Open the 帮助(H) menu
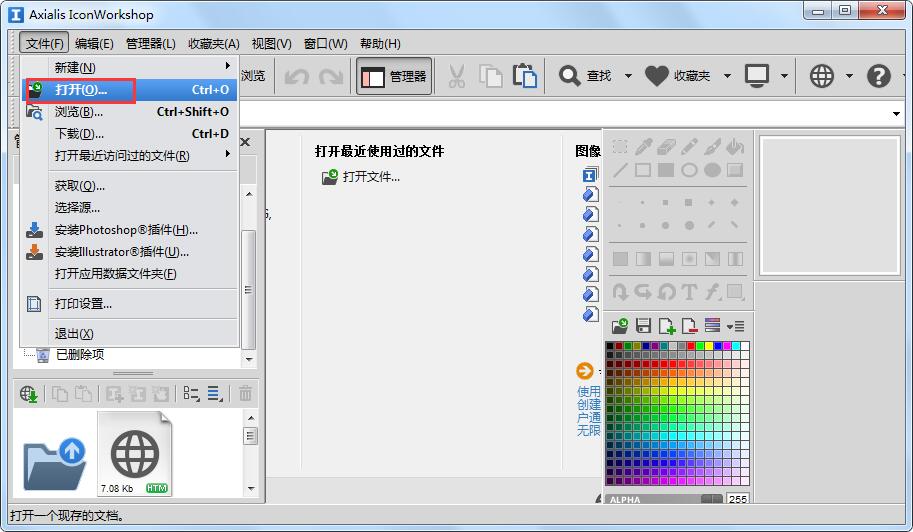Screen dimensions: 913x532 coord(380,44)
